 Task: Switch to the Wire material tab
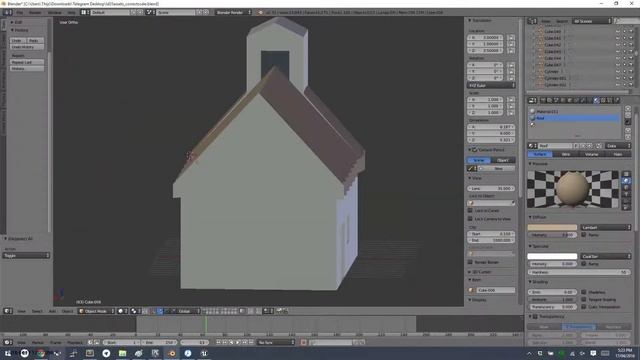[566, 154]
